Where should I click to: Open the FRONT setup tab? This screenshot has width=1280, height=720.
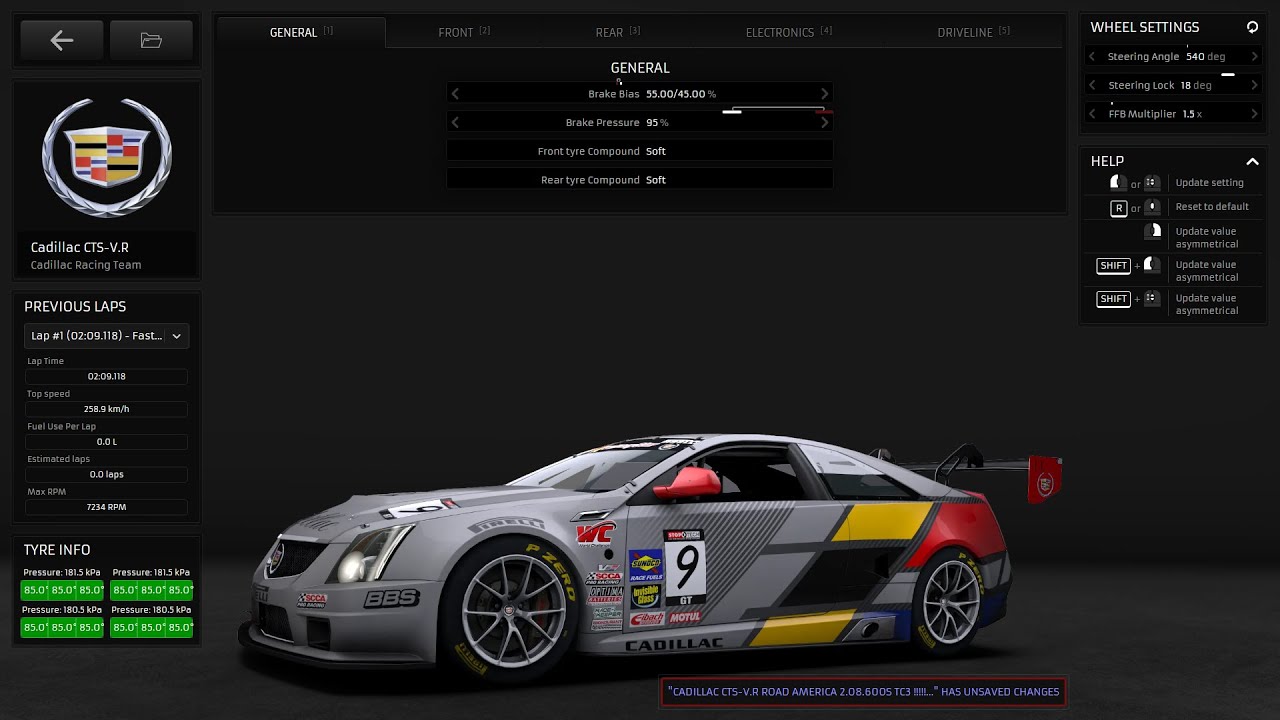(x=464, y=32)
